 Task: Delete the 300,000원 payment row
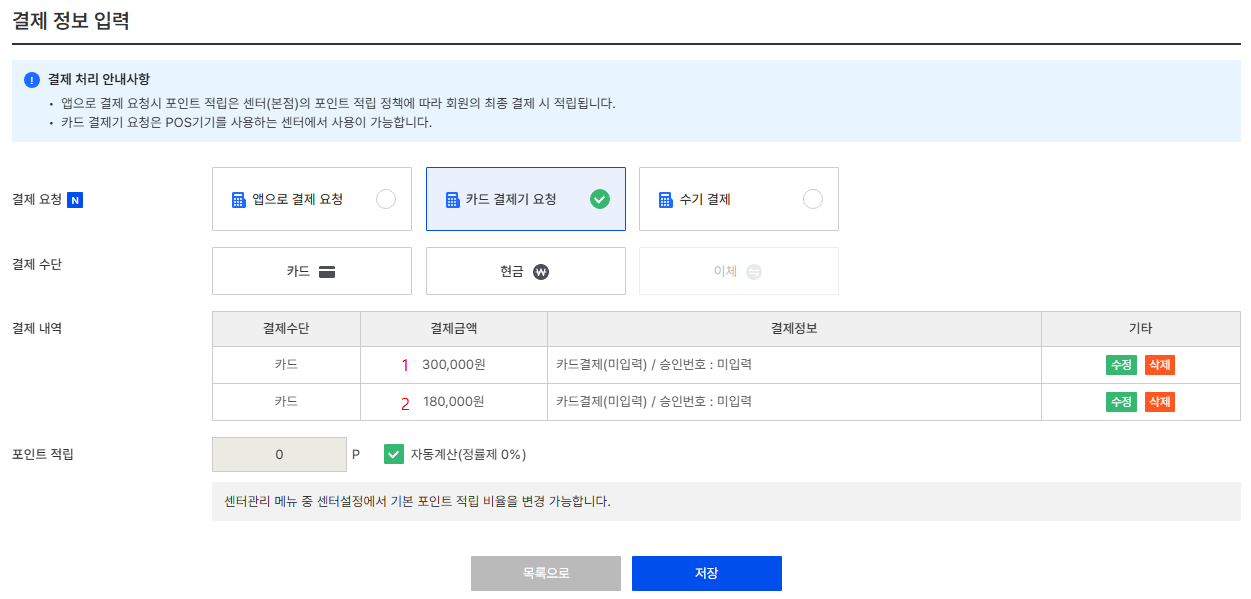click(1160, 365)
